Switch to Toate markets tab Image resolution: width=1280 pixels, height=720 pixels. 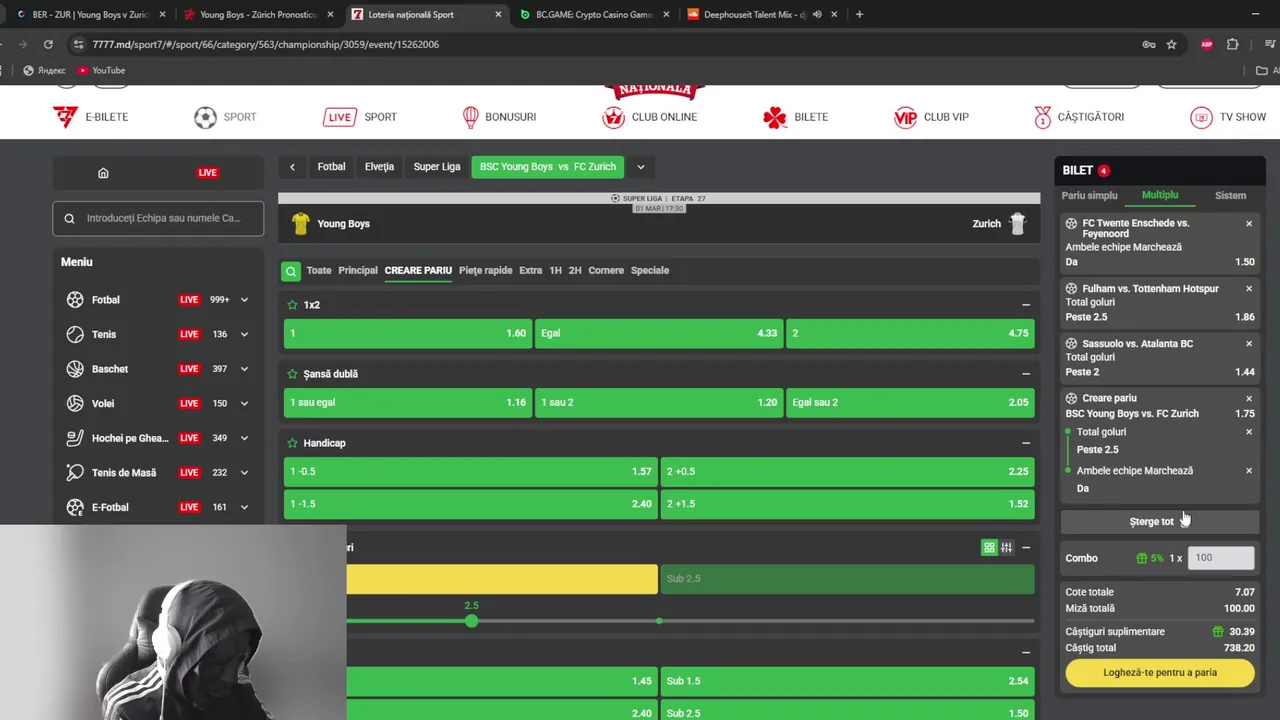(319, 271)
